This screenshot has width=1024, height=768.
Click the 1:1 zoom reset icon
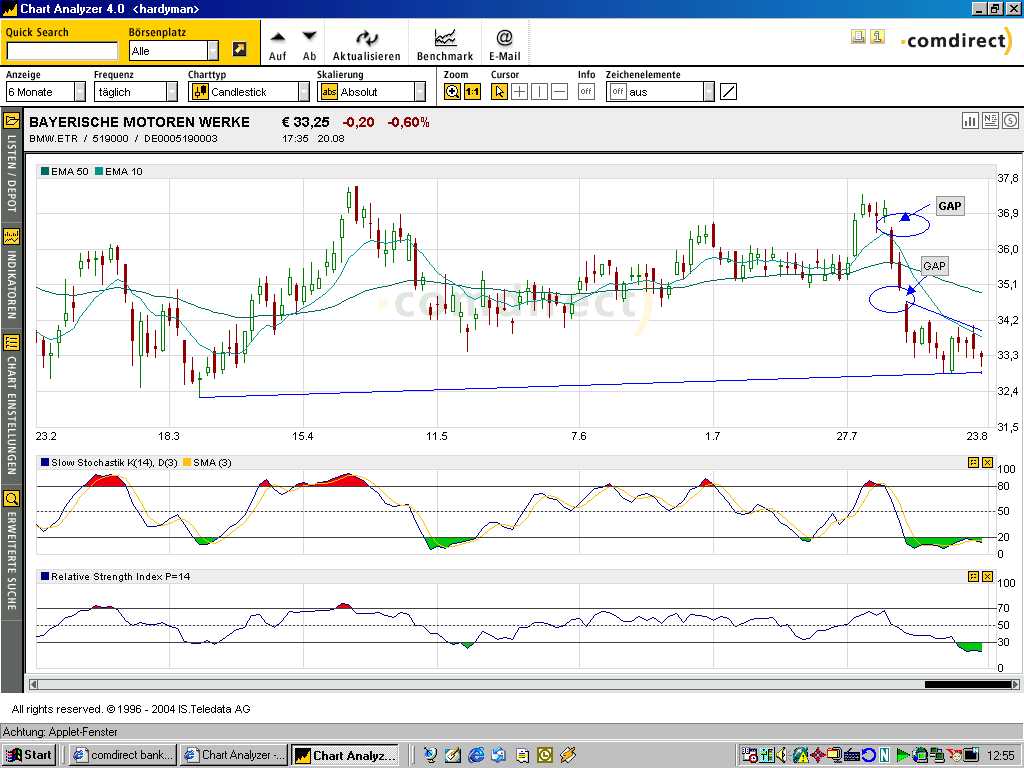click(470, 90)
